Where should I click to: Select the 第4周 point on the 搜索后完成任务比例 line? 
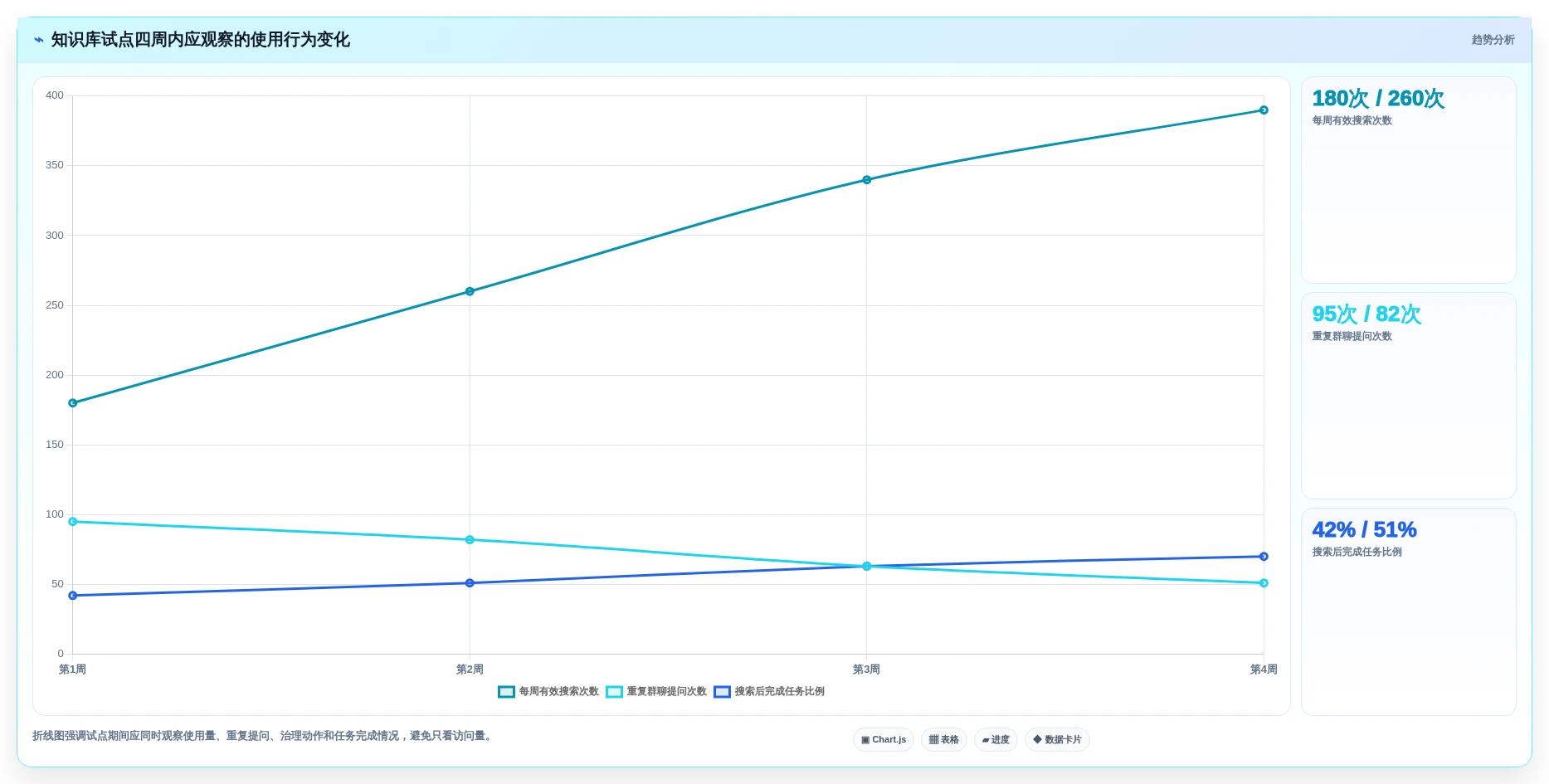pos(1264,557)
